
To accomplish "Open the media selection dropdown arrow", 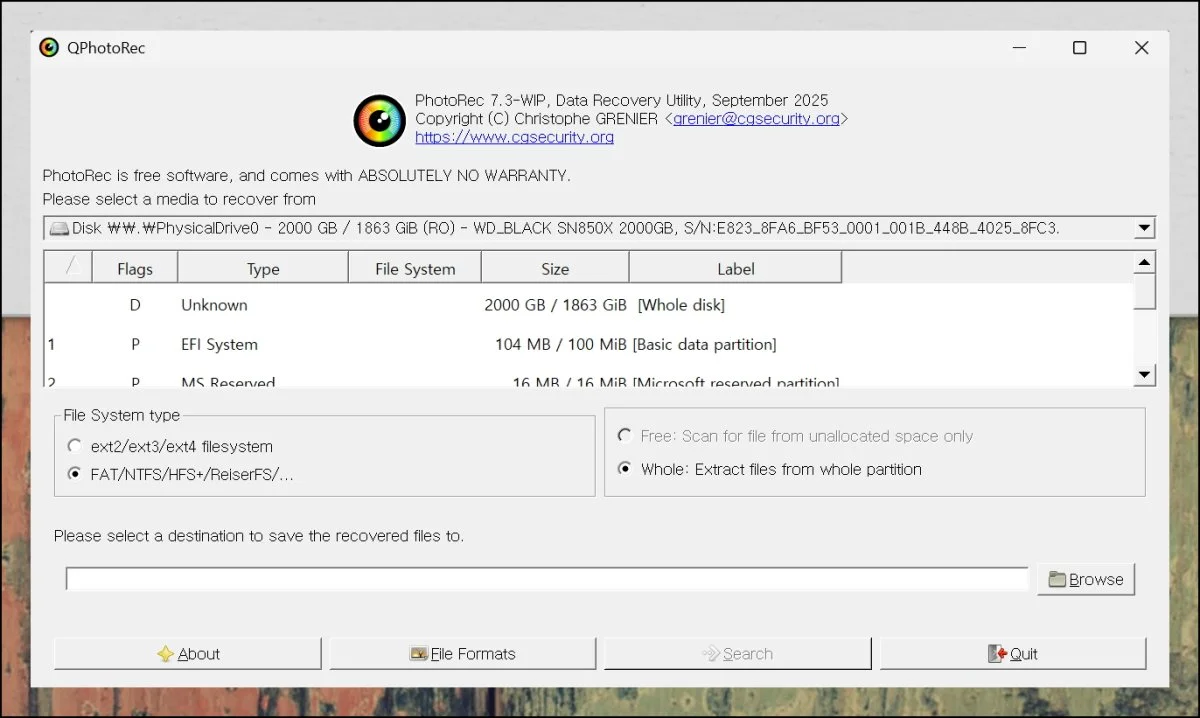I will pos(1145,228).
